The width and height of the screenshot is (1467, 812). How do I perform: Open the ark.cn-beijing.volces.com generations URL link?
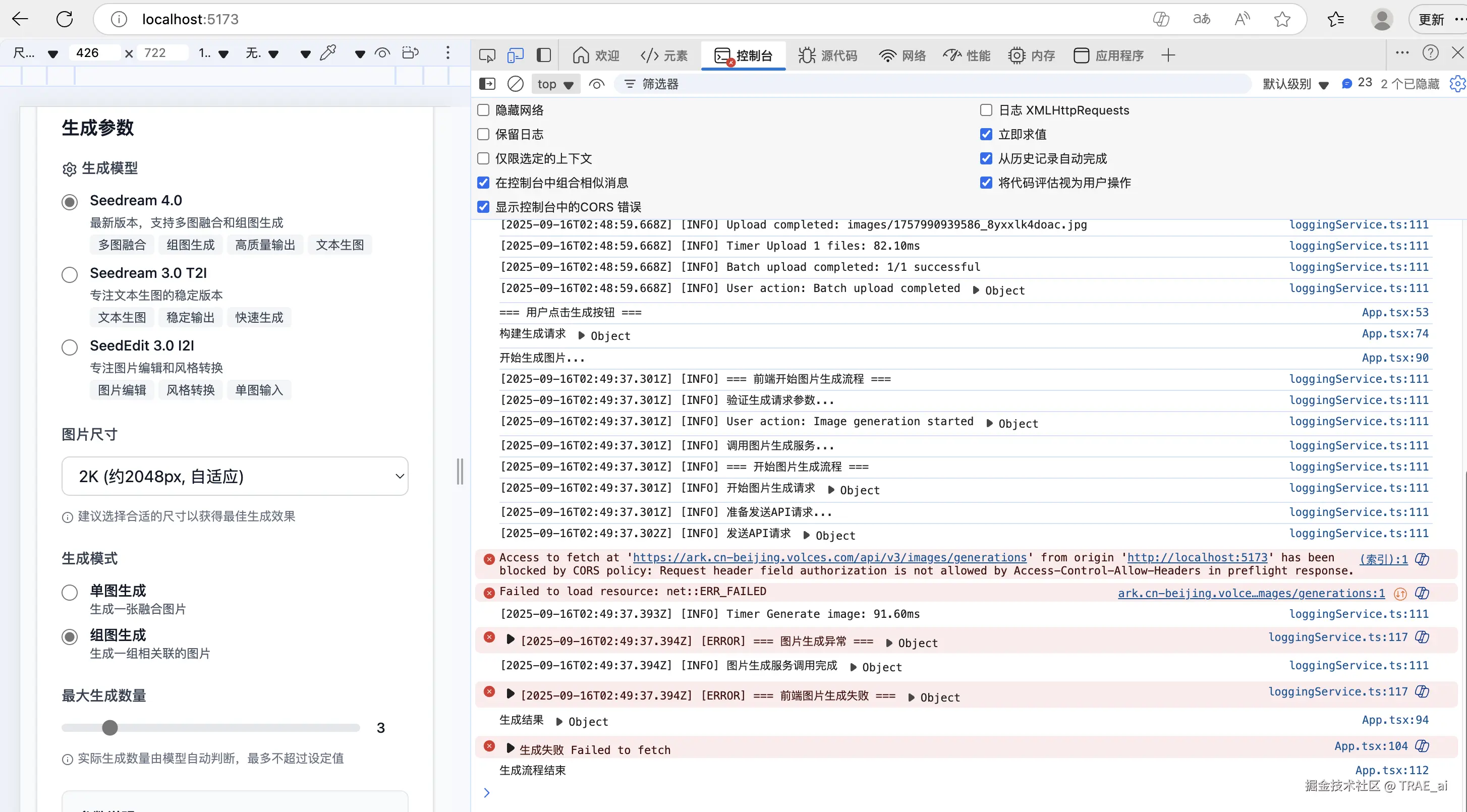829,557
